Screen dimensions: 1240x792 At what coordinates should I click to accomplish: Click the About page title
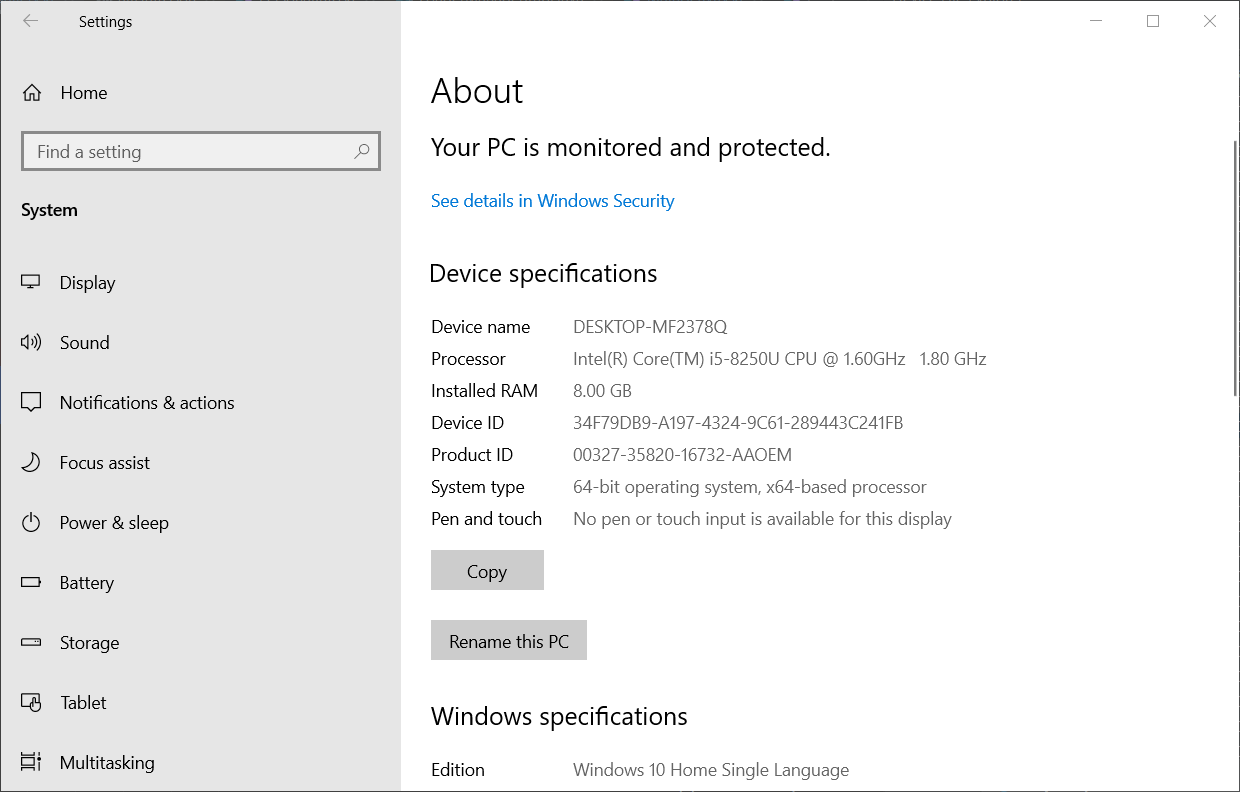click(x=477, y=91)
